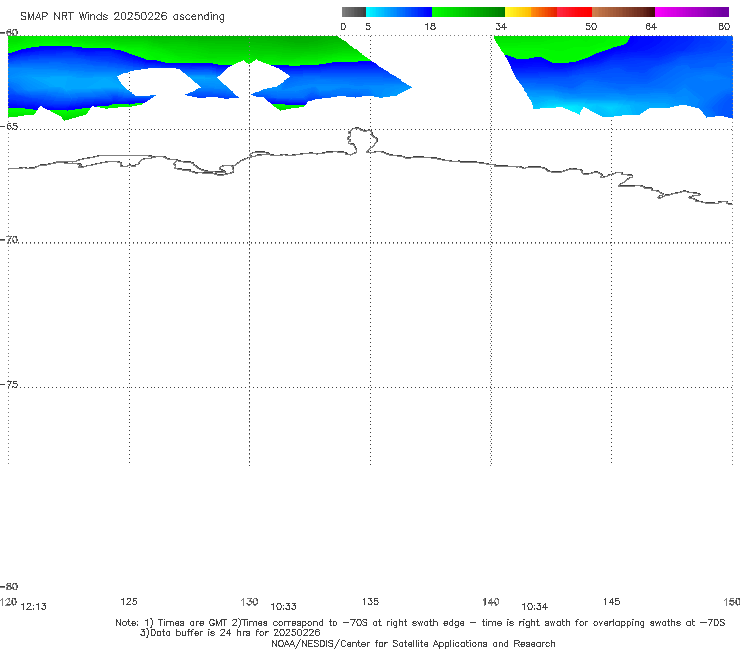
Task: Click the swath time '10:34'
Action: click(x=534, y=607)
